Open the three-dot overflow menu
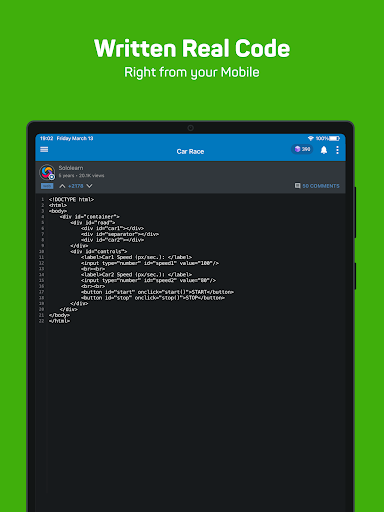The image size is (384, 512). click(x=337, y=150)
